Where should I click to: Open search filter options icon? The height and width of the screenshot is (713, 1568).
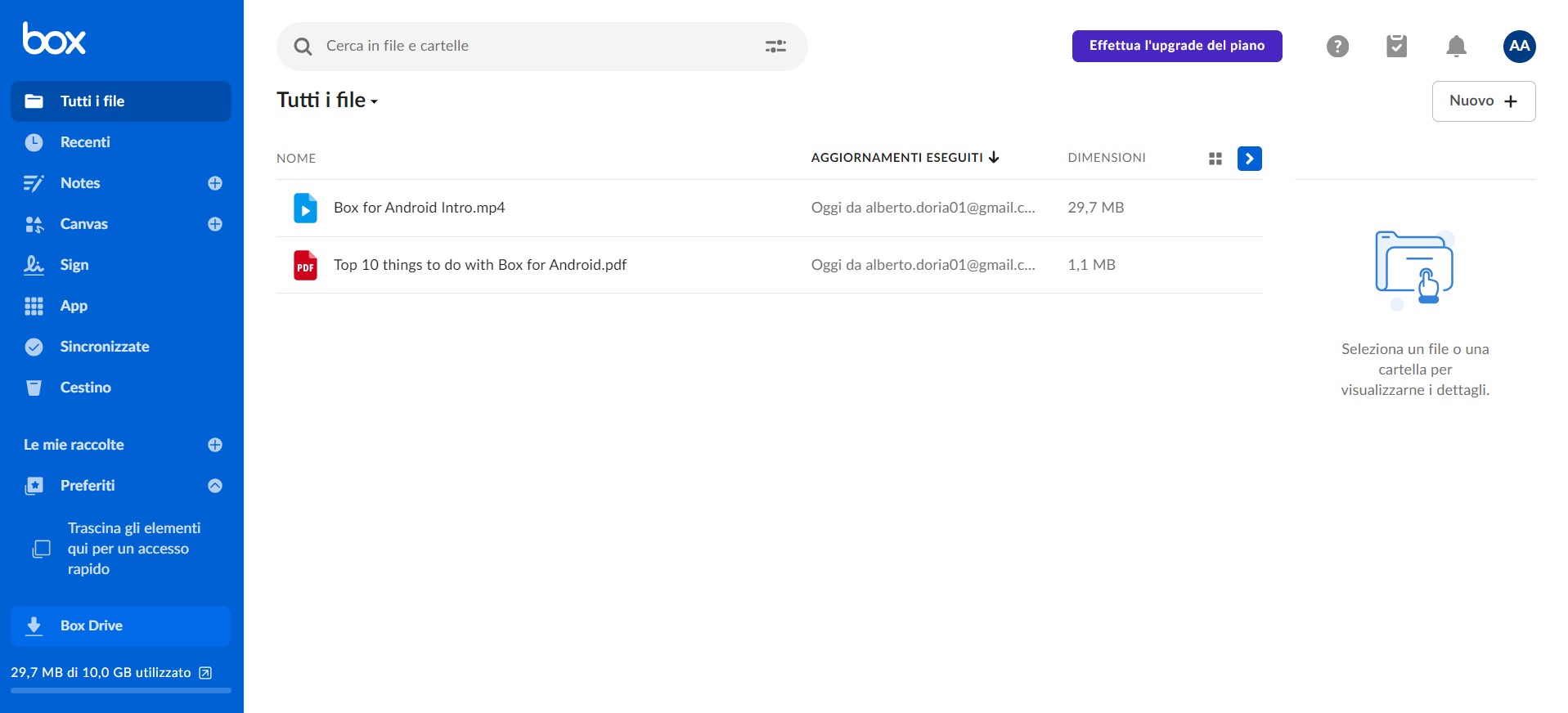tap(775, 47)
